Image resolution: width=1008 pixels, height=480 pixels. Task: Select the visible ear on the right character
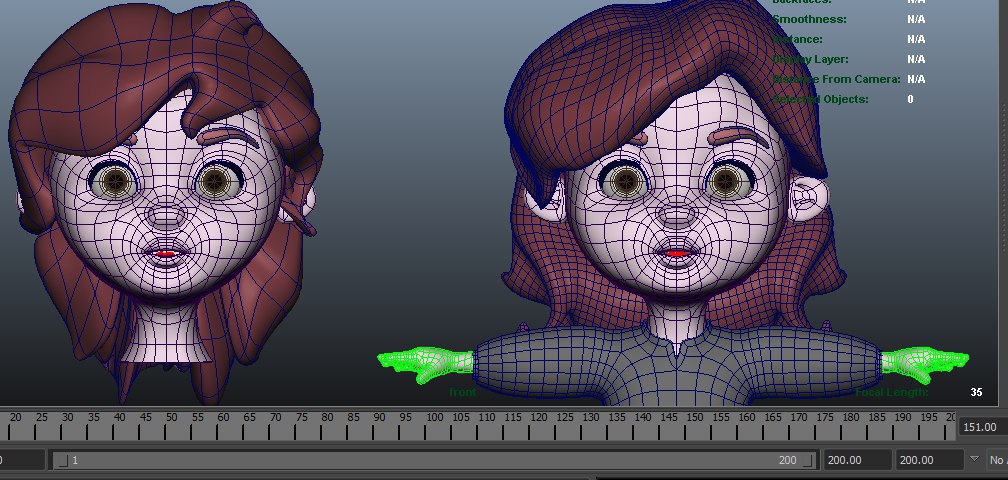pyautogui.click(x=808, y=201)
